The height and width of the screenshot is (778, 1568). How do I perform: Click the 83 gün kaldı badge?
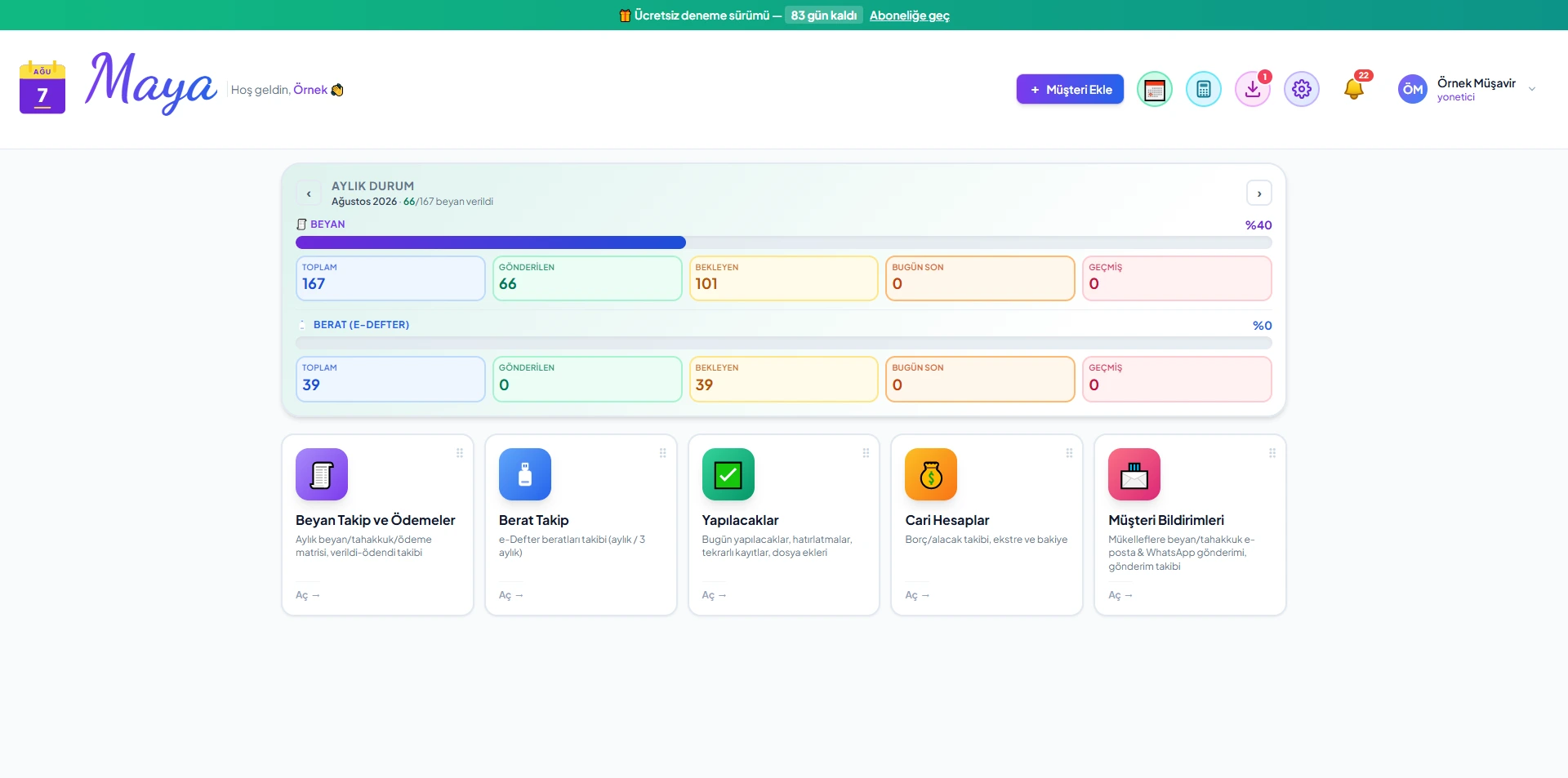point(824,16)
